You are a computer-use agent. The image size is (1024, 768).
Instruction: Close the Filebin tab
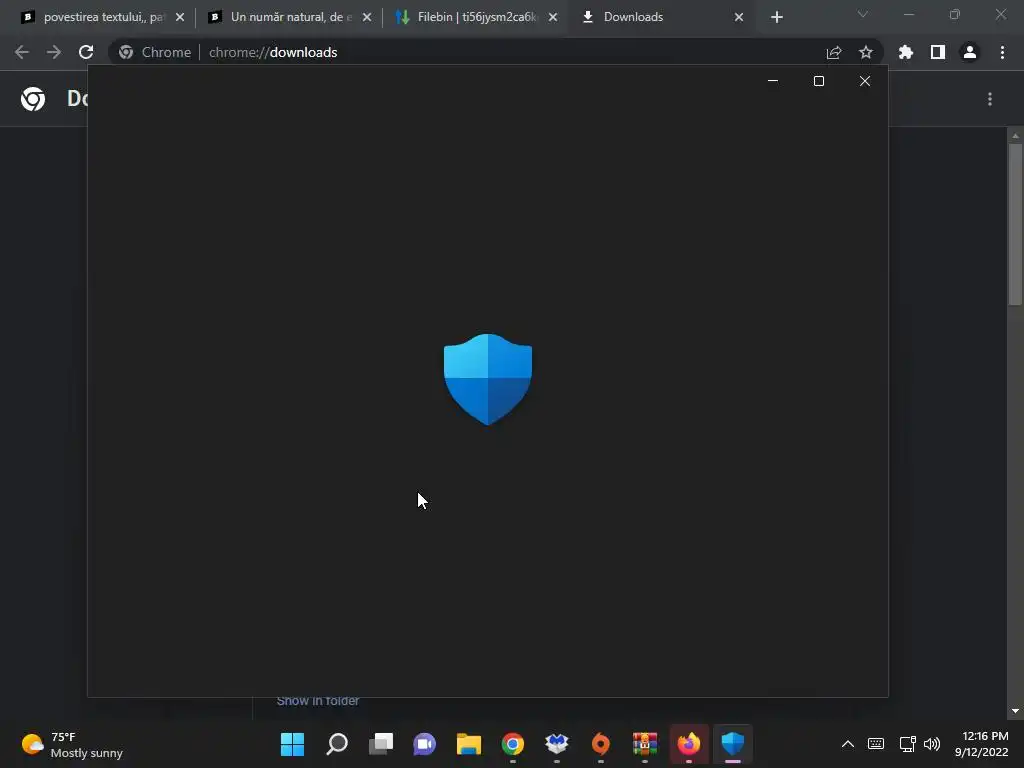click(x=553, y=17)
